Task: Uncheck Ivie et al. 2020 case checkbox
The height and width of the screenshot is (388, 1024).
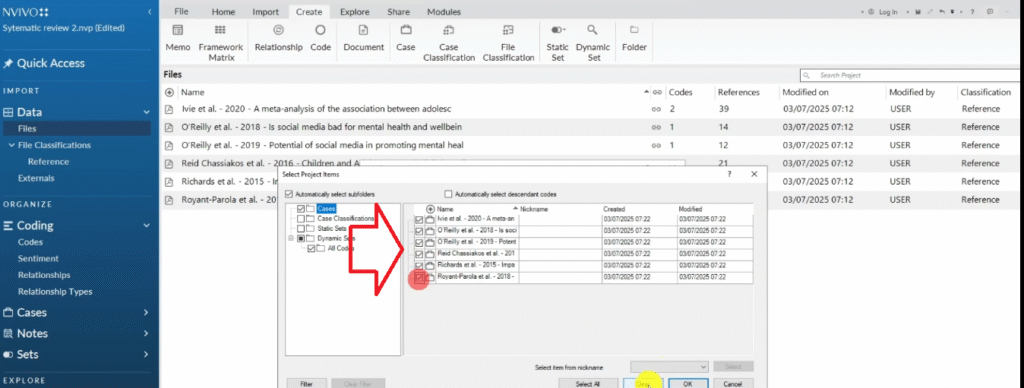Action: tap(419, 219)
